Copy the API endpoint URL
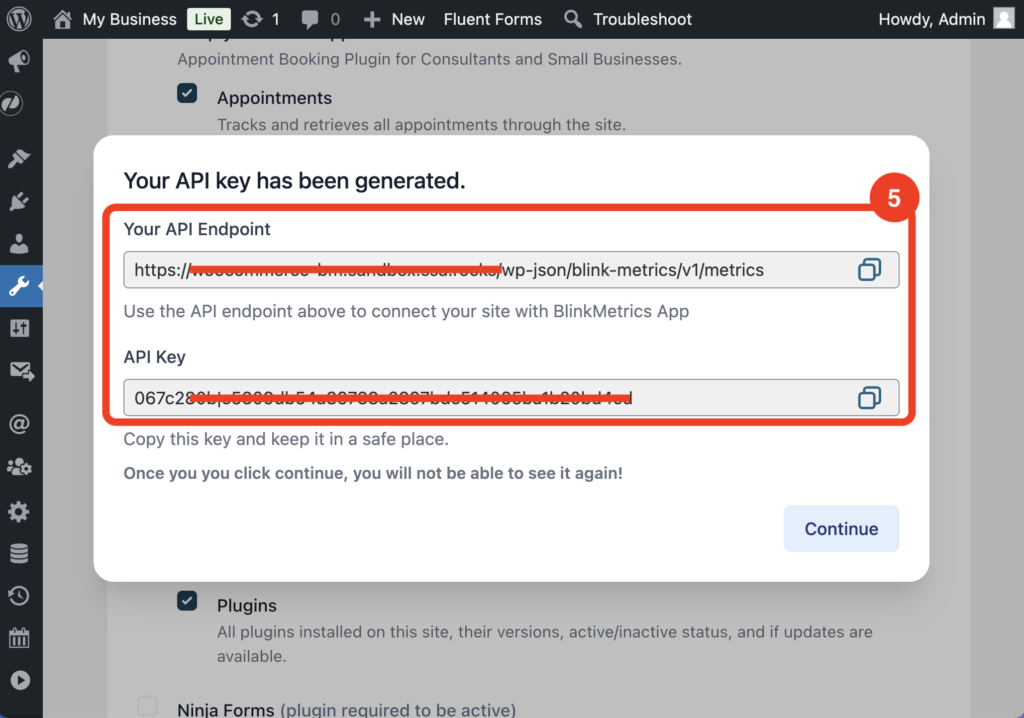This screenshot has height=718, width=1024. tap(869, 270)
